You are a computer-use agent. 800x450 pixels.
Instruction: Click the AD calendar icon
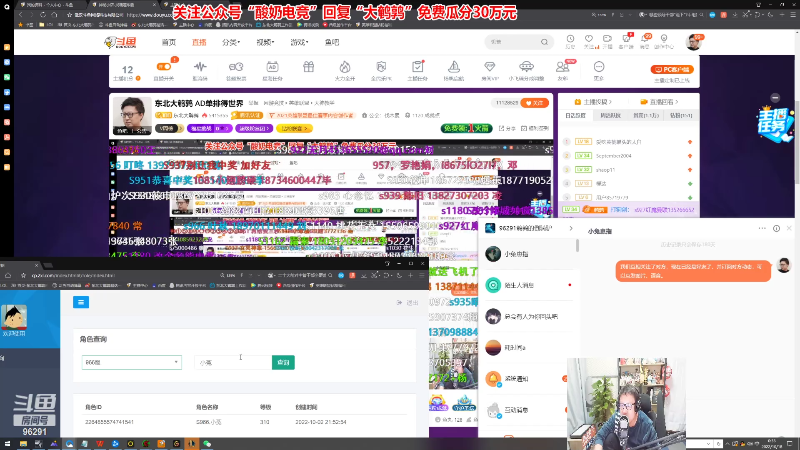[x=272, y=67]
